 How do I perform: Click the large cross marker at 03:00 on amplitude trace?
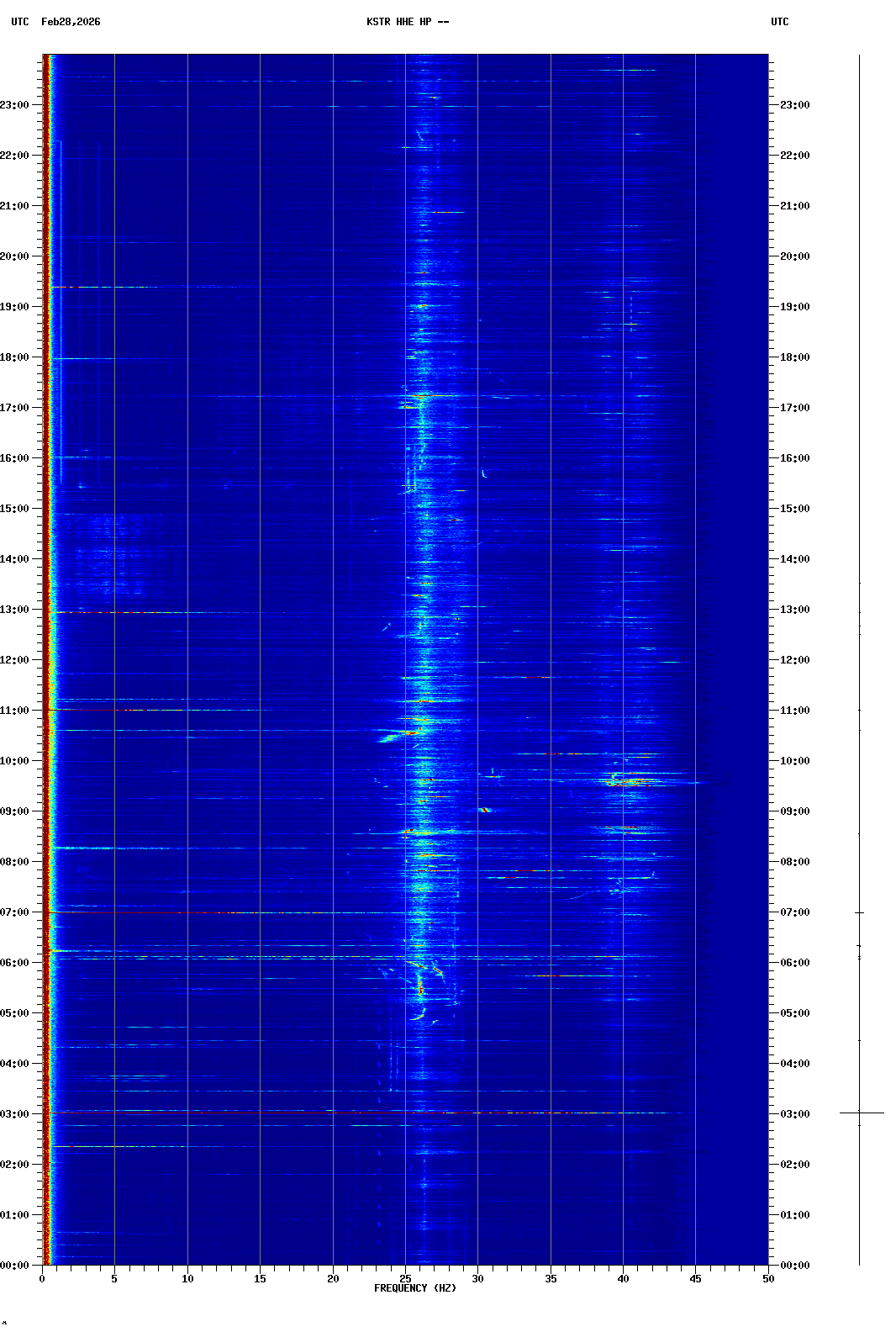[x=860, y=1113]
